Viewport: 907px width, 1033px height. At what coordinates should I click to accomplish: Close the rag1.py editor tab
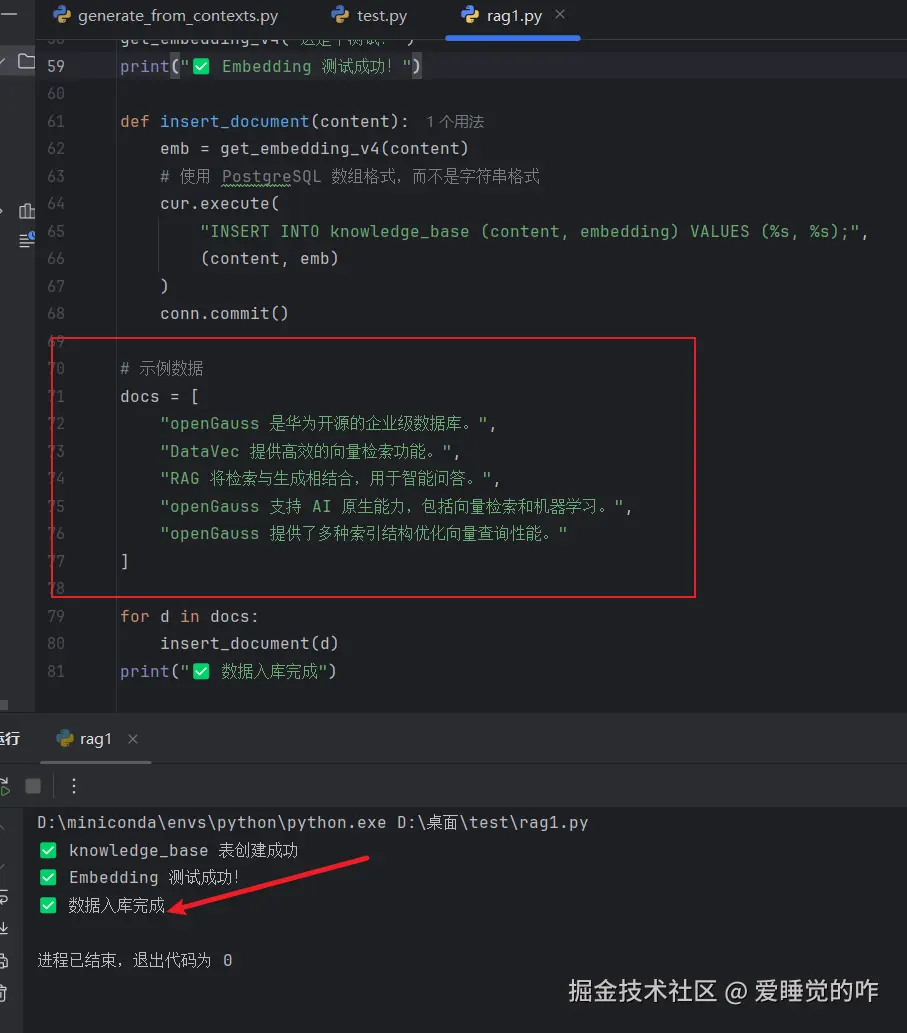(560, 14)
